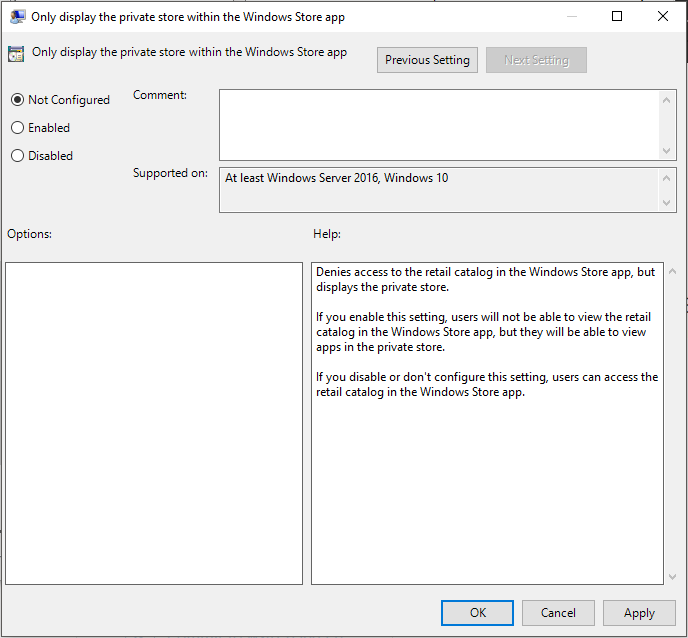This screenshot has width=688, height=638.
Task: Click the Options label
Action: (x=29, y=234)
